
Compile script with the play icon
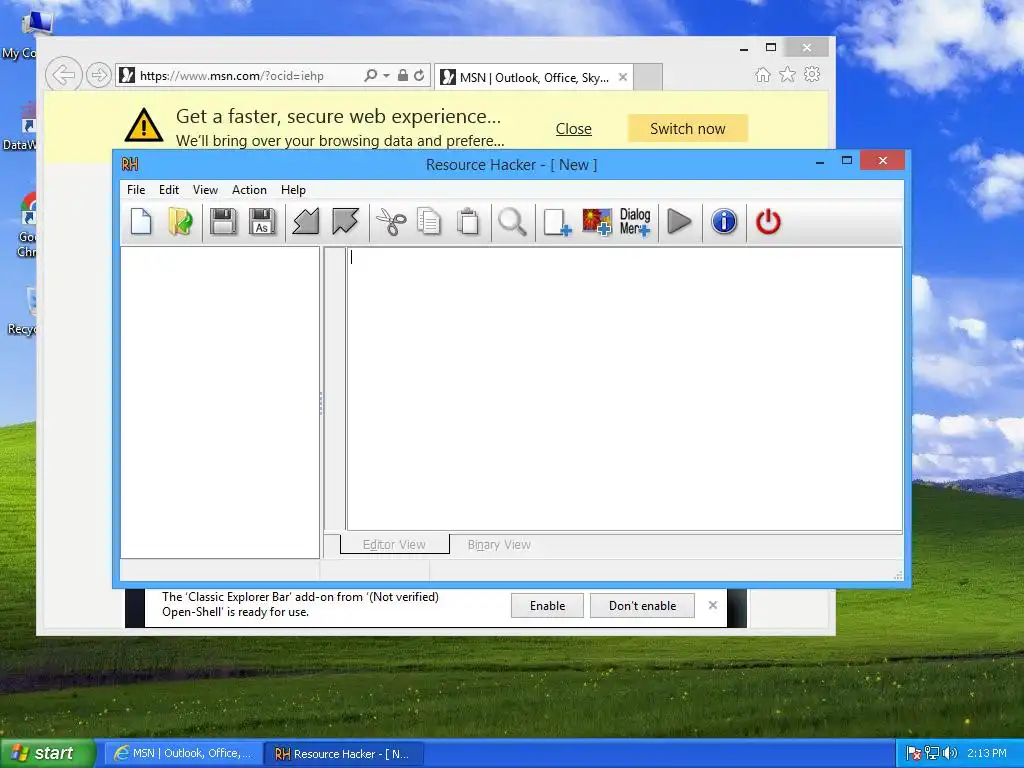click(679, 222)
